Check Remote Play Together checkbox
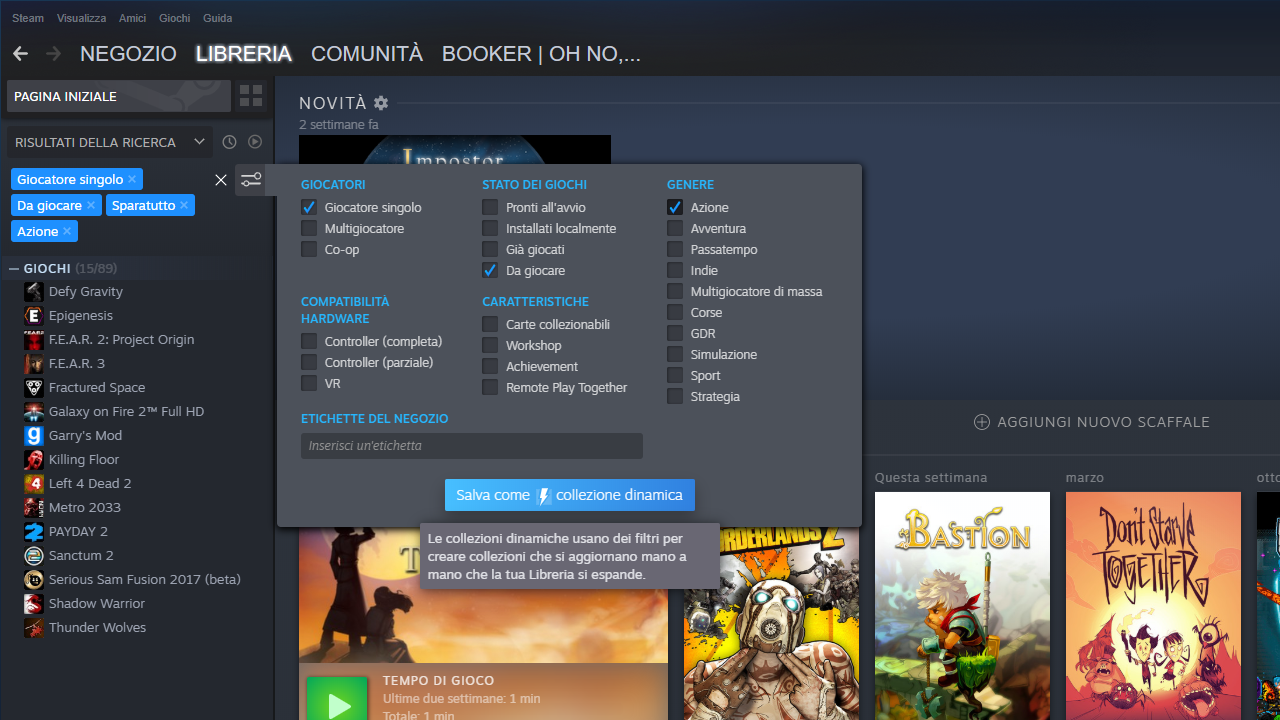 490,387
